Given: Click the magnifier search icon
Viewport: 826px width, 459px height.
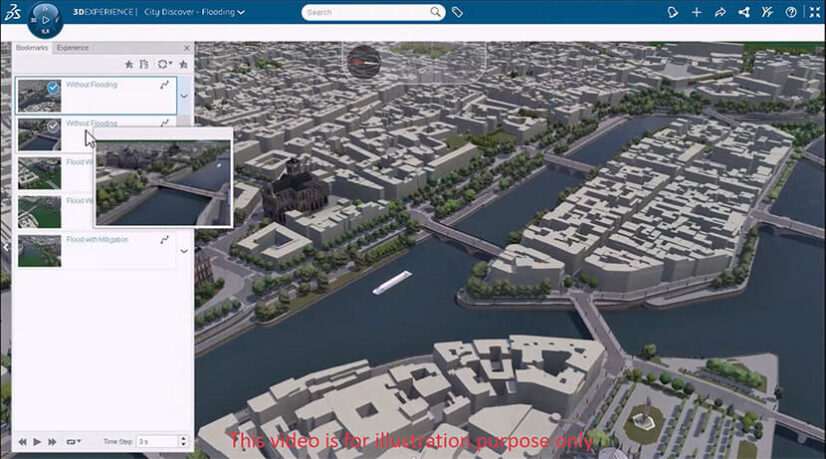Looking at the screenshot, I should pyautogui.click(x=436, y=12).
